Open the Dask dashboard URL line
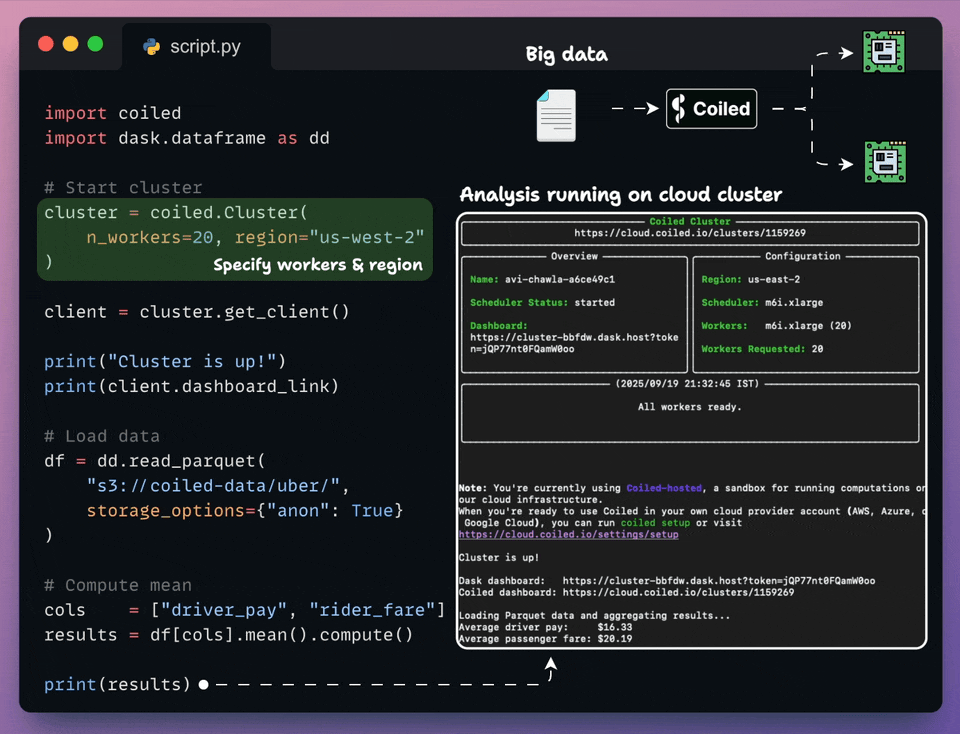The image size is (960, 734). [x=667, y=580]
